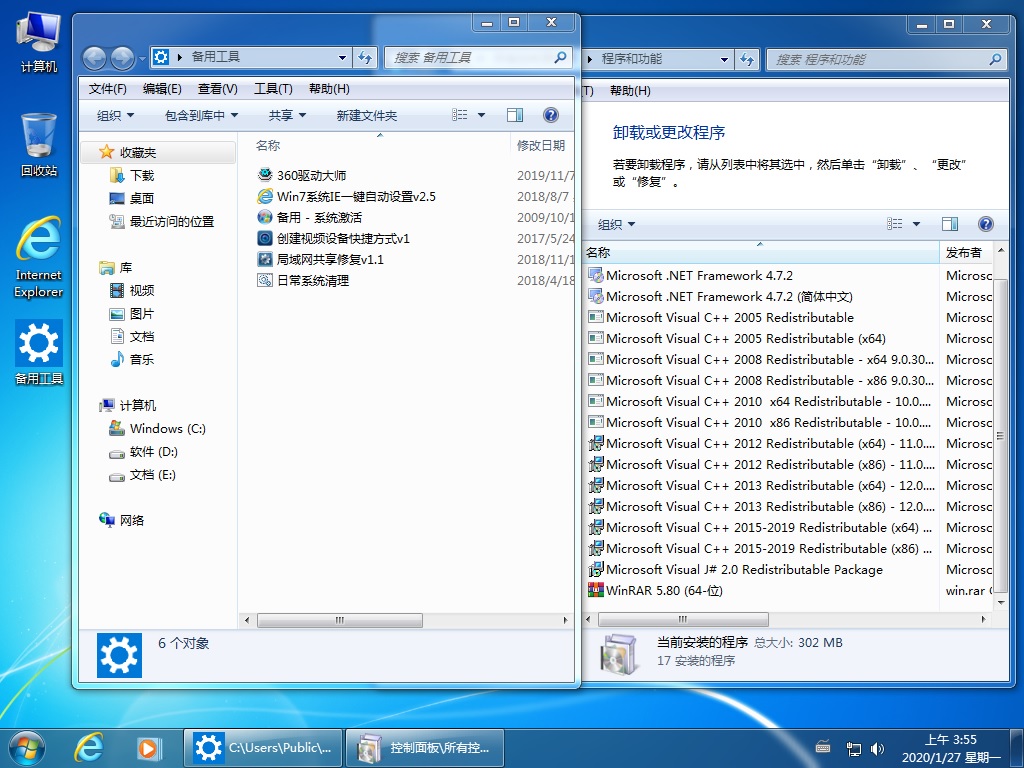
Task: Open the 回收站 recycle bin icon
Action: (x=39, y=145)
